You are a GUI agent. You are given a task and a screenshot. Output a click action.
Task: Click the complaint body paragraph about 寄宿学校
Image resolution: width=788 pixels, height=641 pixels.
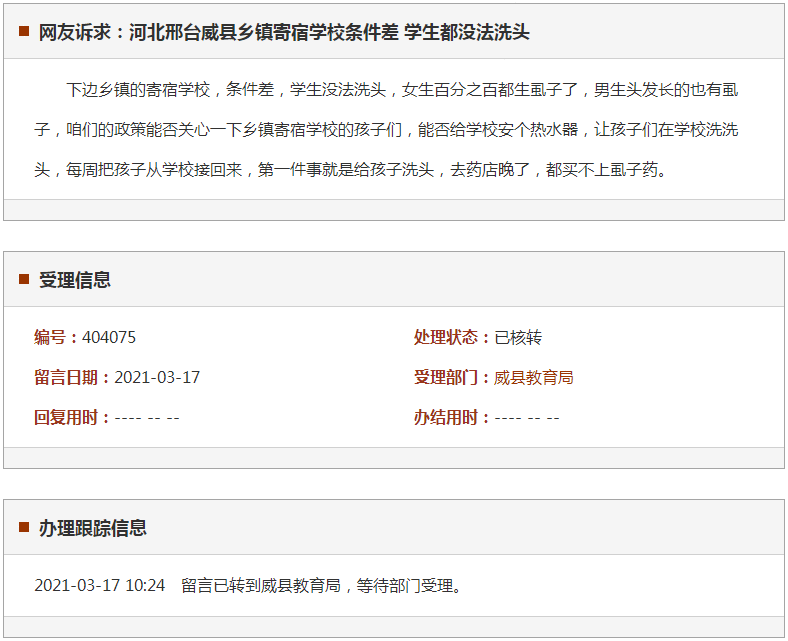(390, 130)
